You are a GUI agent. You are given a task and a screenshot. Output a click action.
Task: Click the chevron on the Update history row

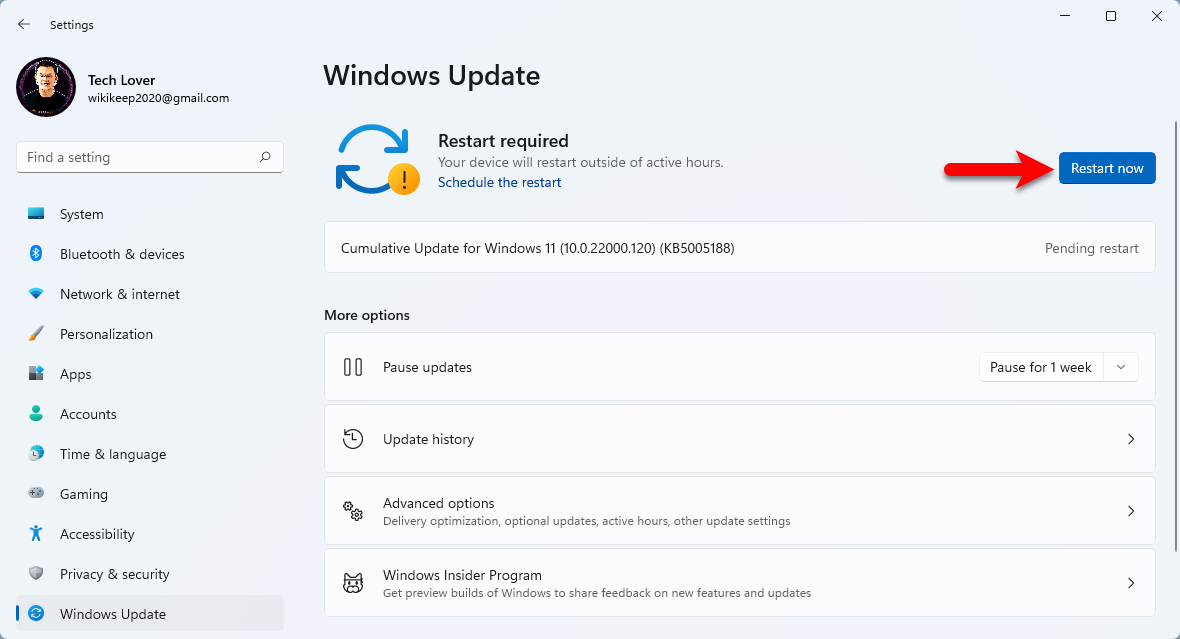point(1130,439)
